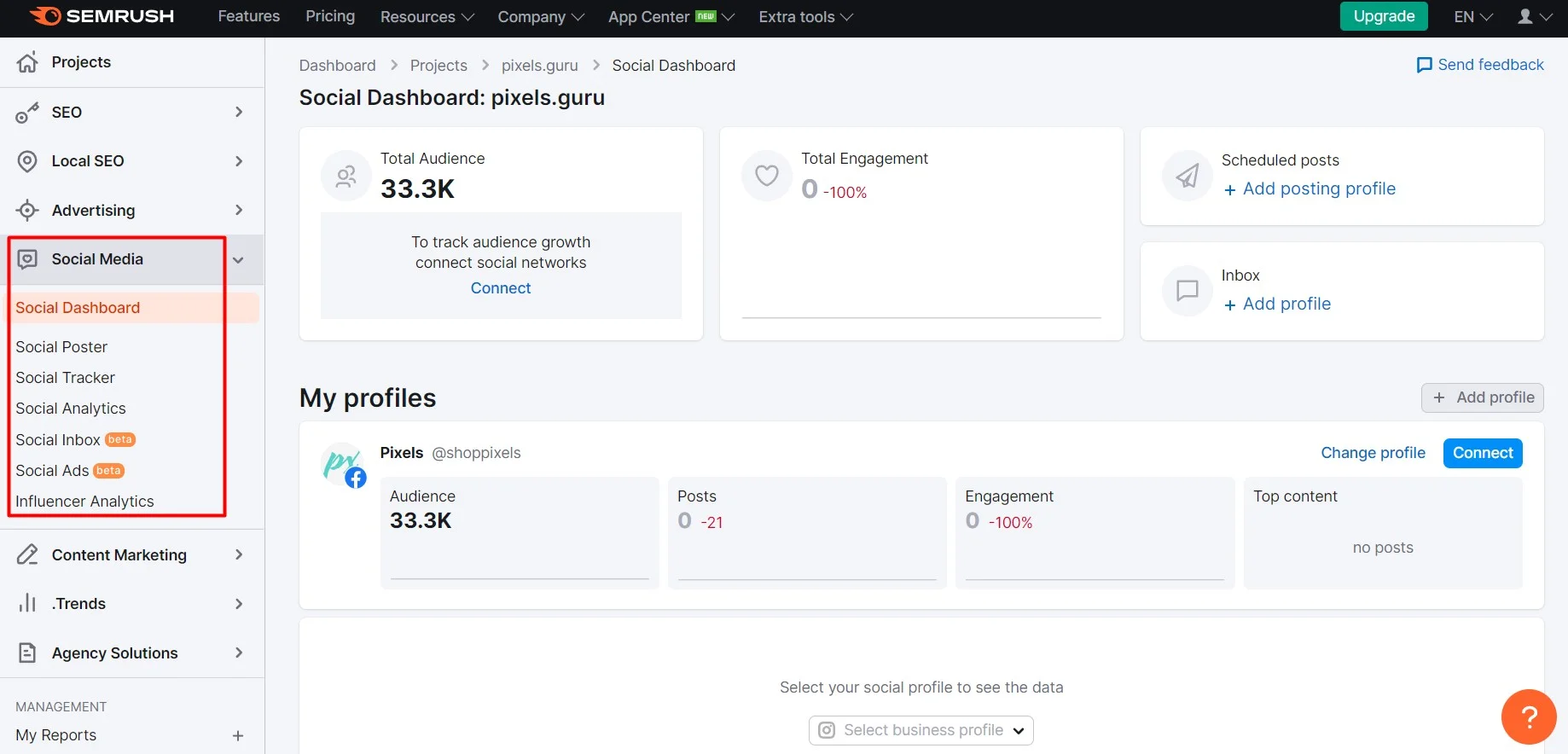Go to the Dashboard breadcrumb
Screen dimensions: 1568x754
(337, 66)
